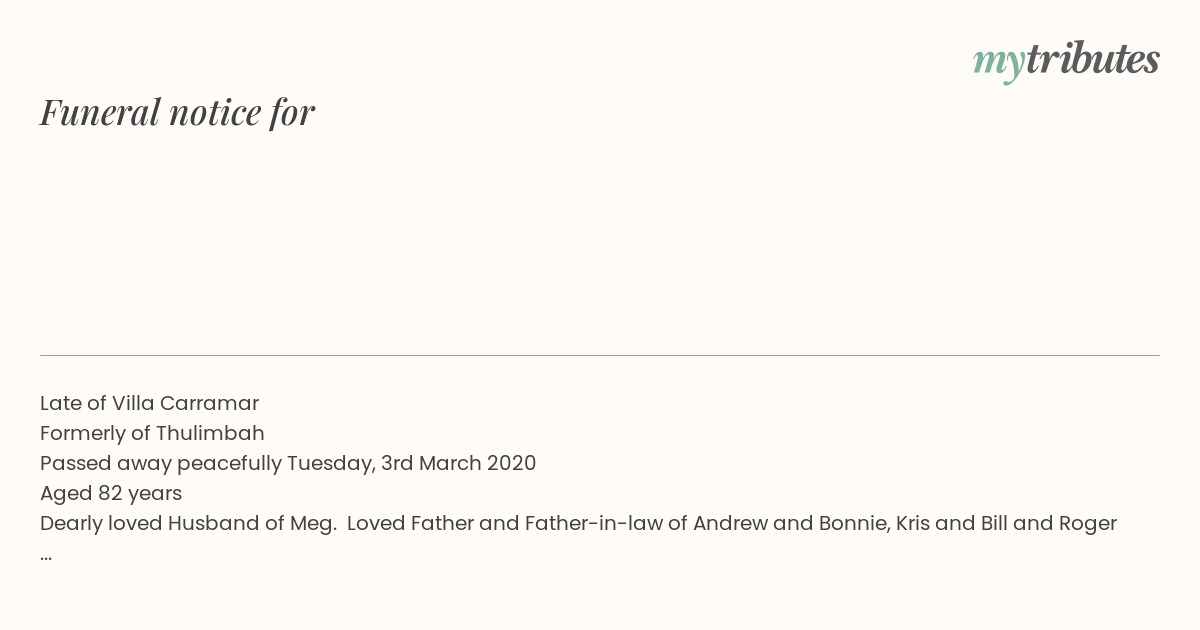Expand the truncated text ellipsis
The image size is (1200, 630).
(x=46, y=557)
